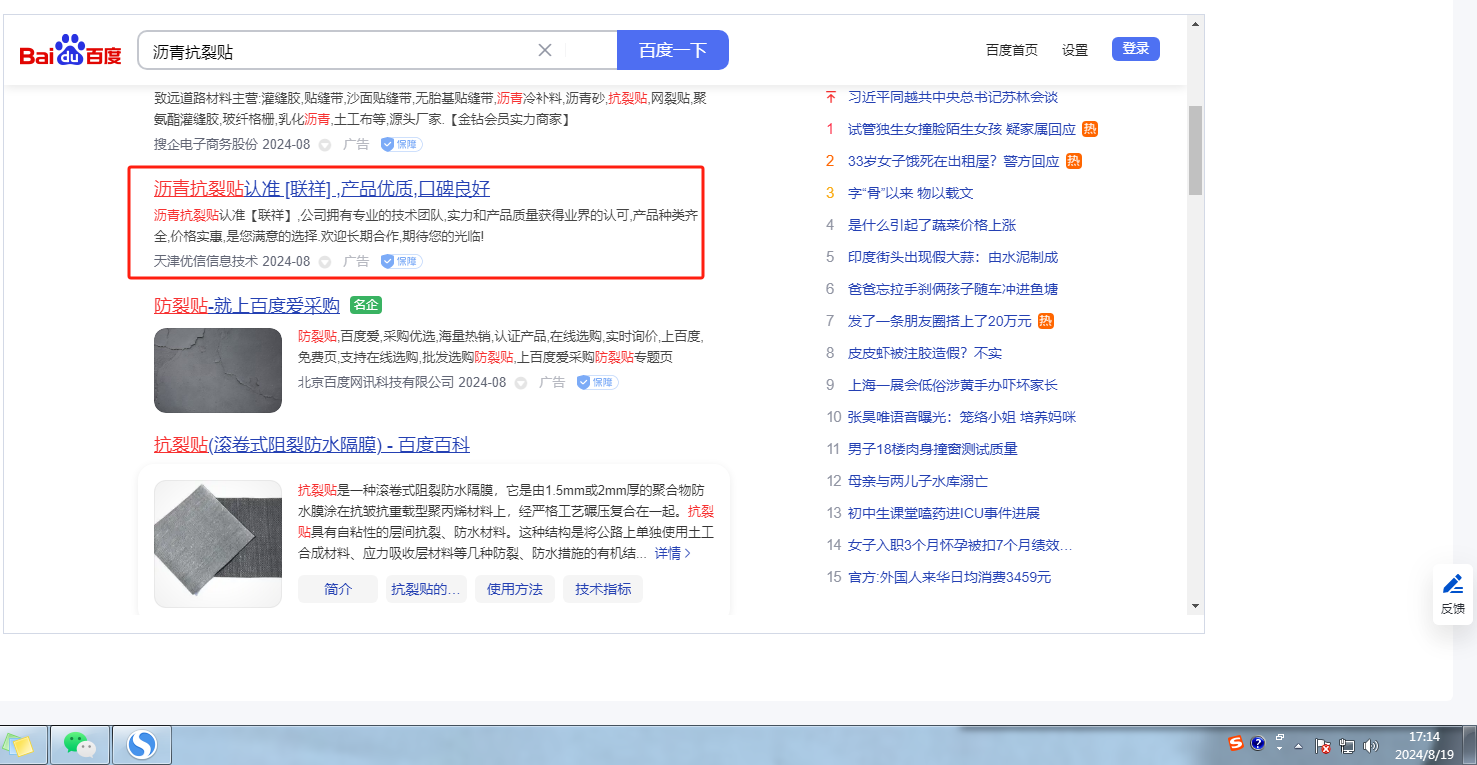Select the 技术指标 tab in the Baike card
The width and height of the screenshot is (1477, 765).
click(603, 589)
